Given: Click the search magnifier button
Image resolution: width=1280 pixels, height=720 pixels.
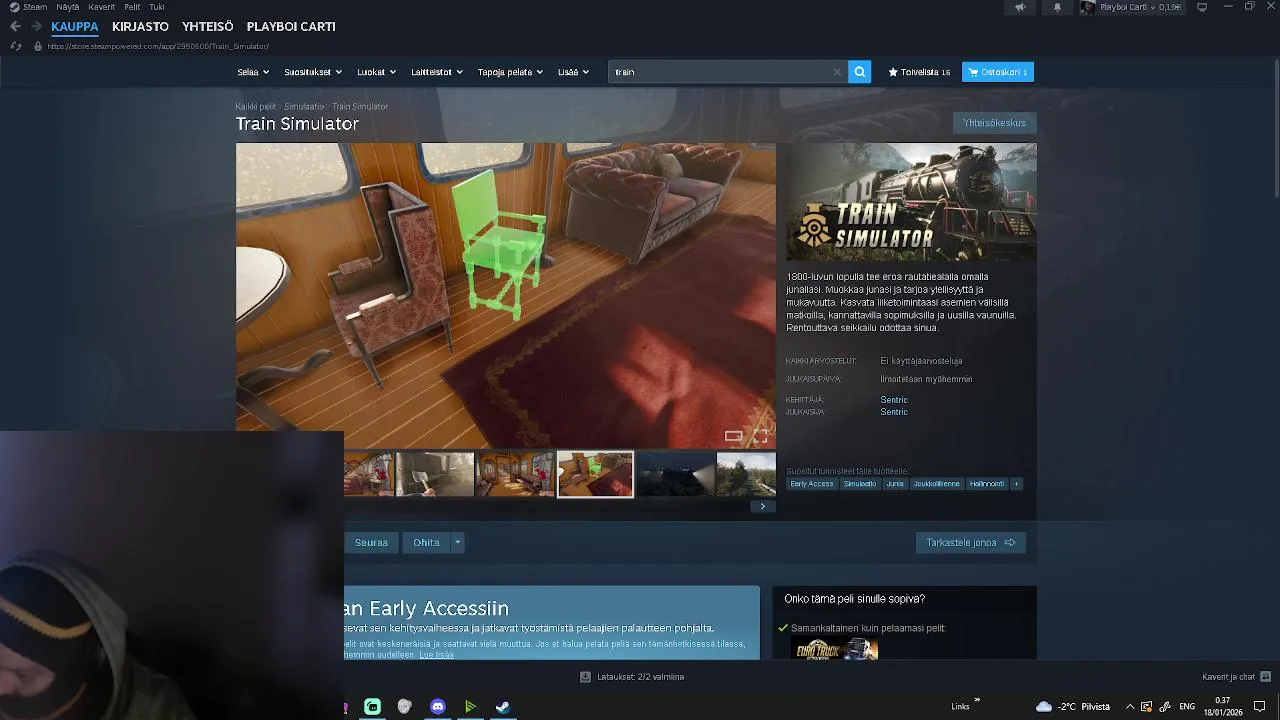Looking at the screenshot, I should (x=859, y=72).
